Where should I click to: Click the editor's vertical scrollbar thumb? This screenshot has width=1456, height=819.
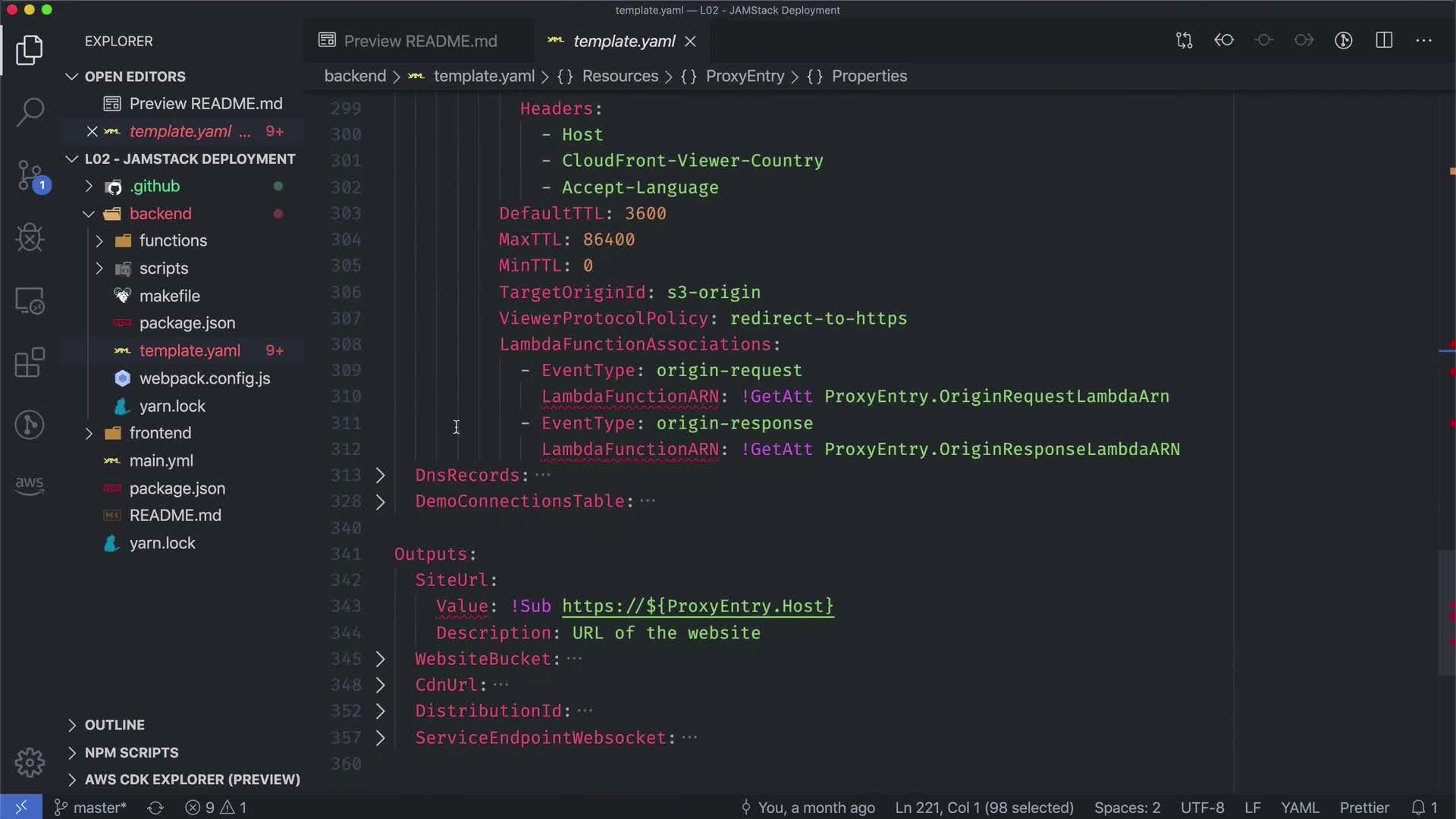click(x=1446, y=613)
